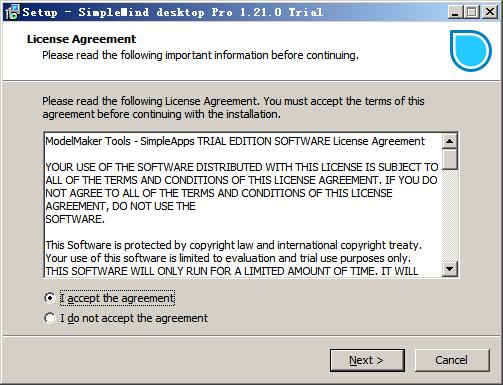Click the license scroll up arrow
The width and height of the screenshot is (503, 385).
pos(450,141)
